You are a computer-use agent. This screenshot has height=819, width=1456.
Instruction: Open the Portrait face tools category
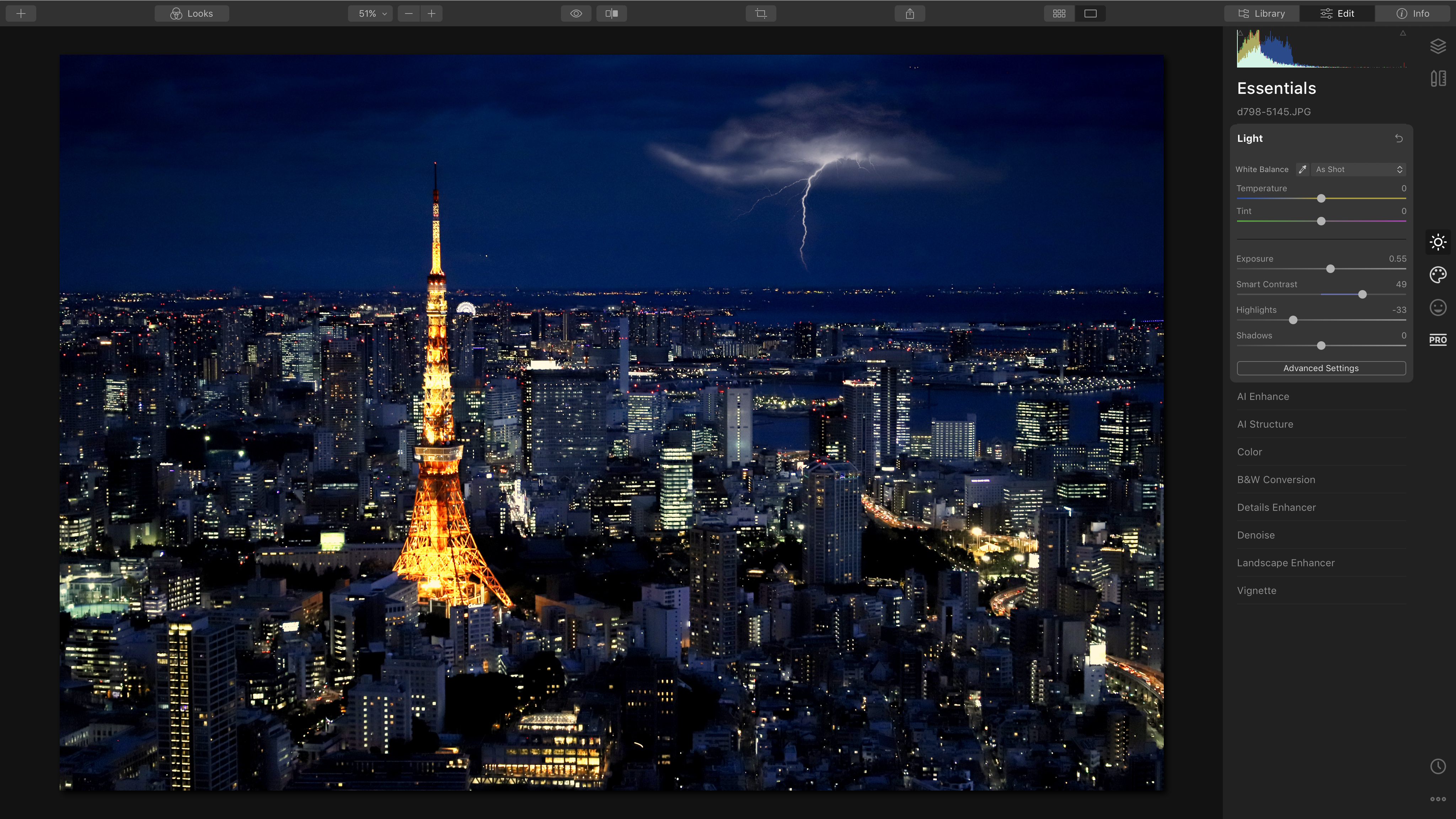(x=1438, y=307)
